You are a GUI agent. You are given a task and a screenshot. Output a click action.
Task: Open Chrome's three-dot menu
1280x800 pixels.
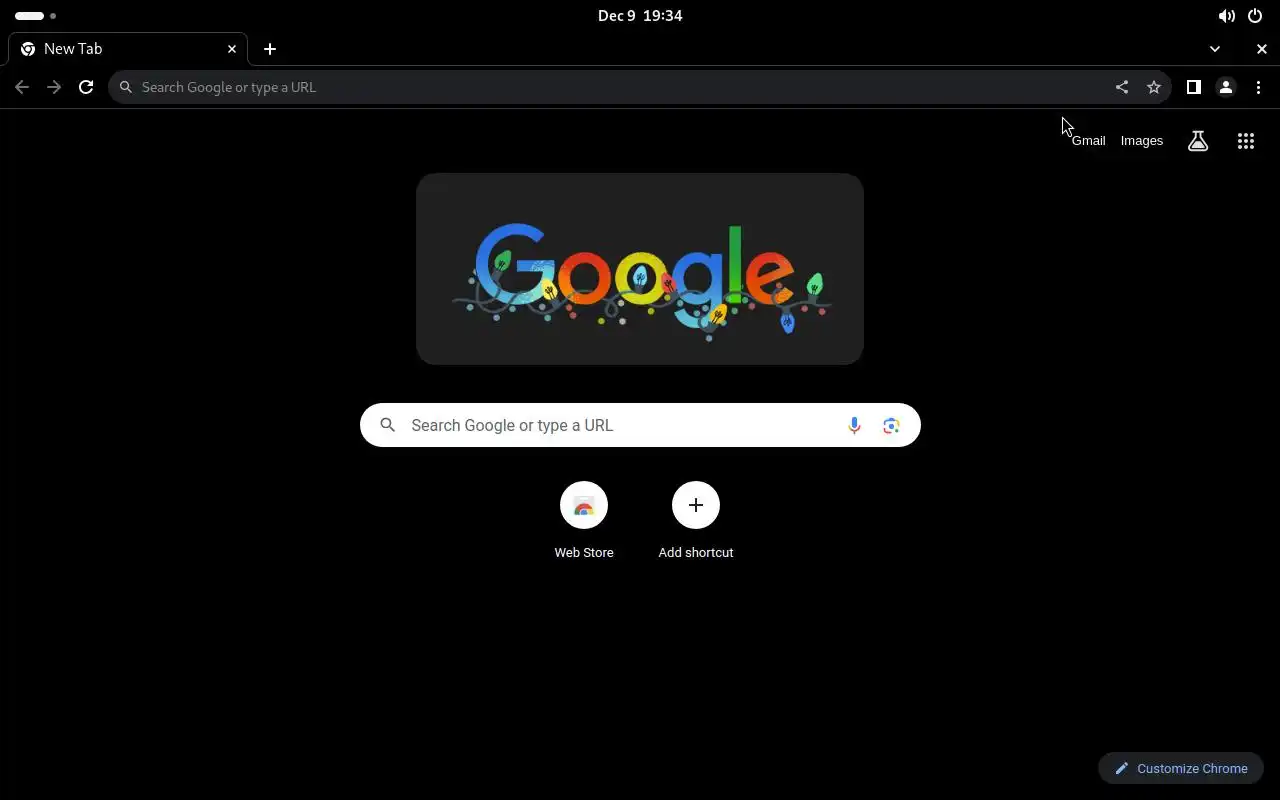tap(1258, 87)
